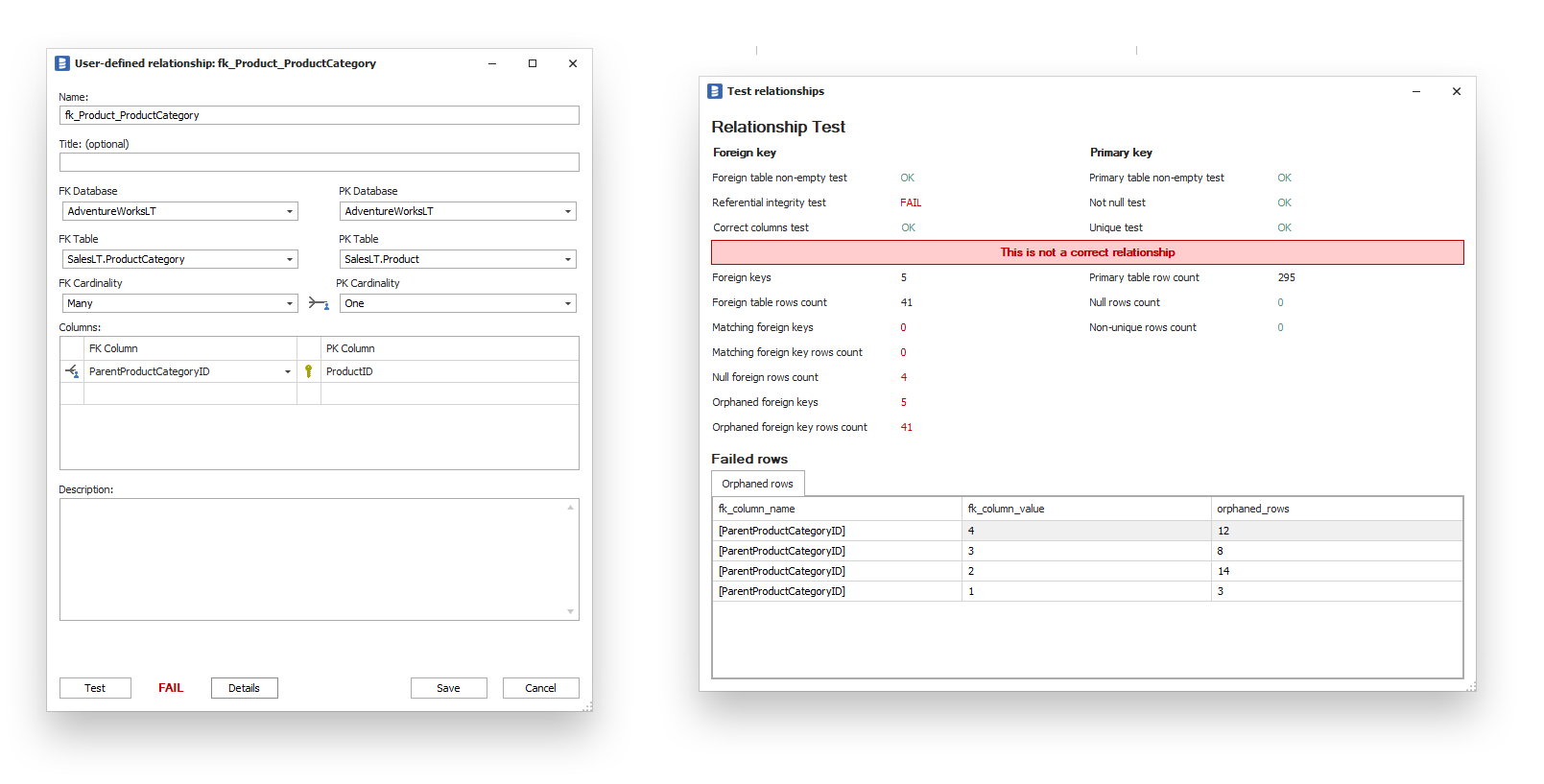
Task: Click the relationship row icon beside ParentProductCategoryID
Action: point(72,371)
